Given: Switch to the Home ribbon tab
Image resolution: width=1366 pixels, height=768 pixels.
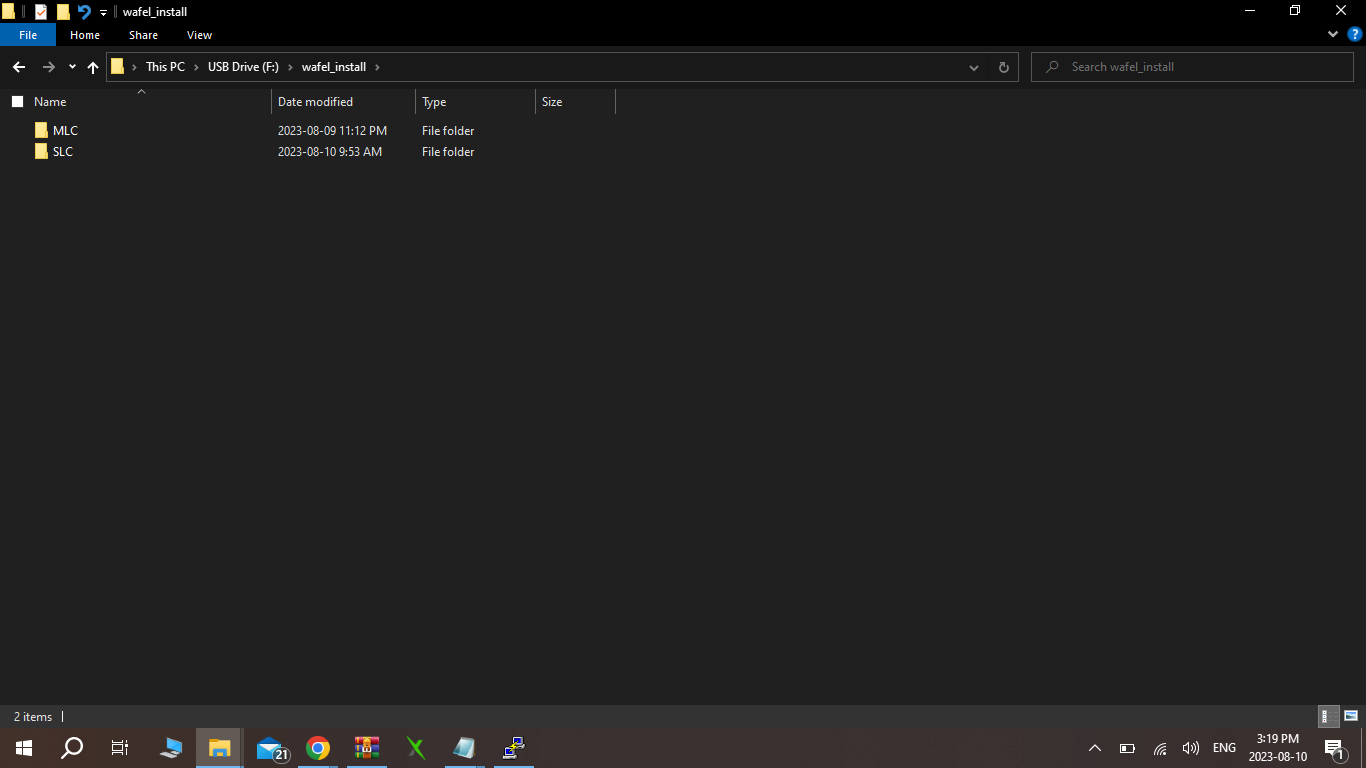Looking at the screenshot, I should point(85,35).
